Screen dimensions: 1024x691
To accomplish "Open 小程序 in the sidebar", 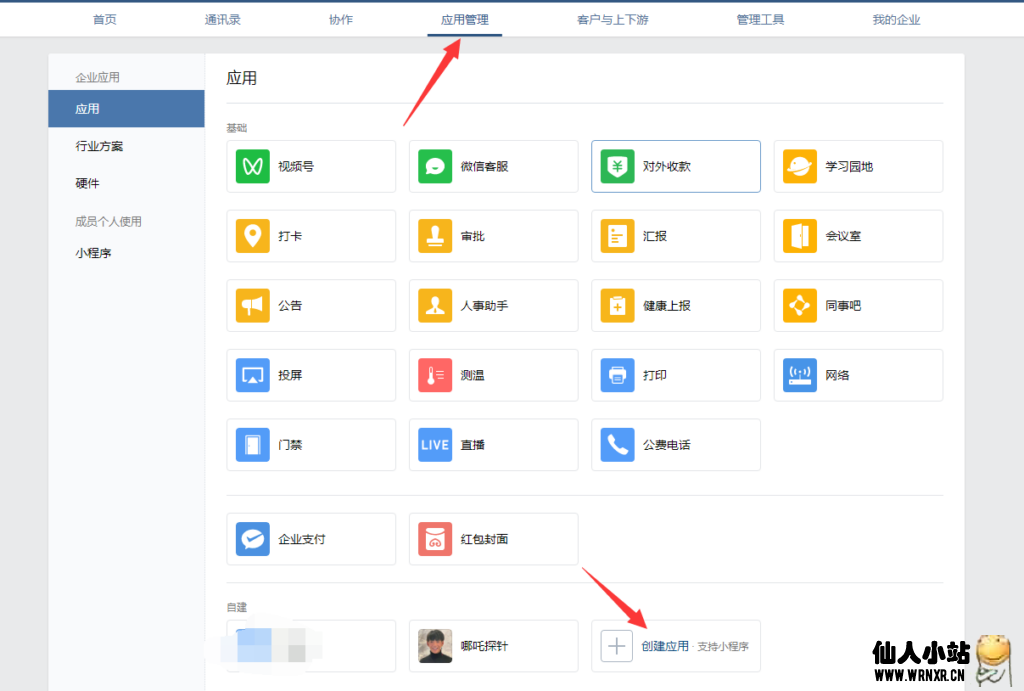I will click(93, 253).
